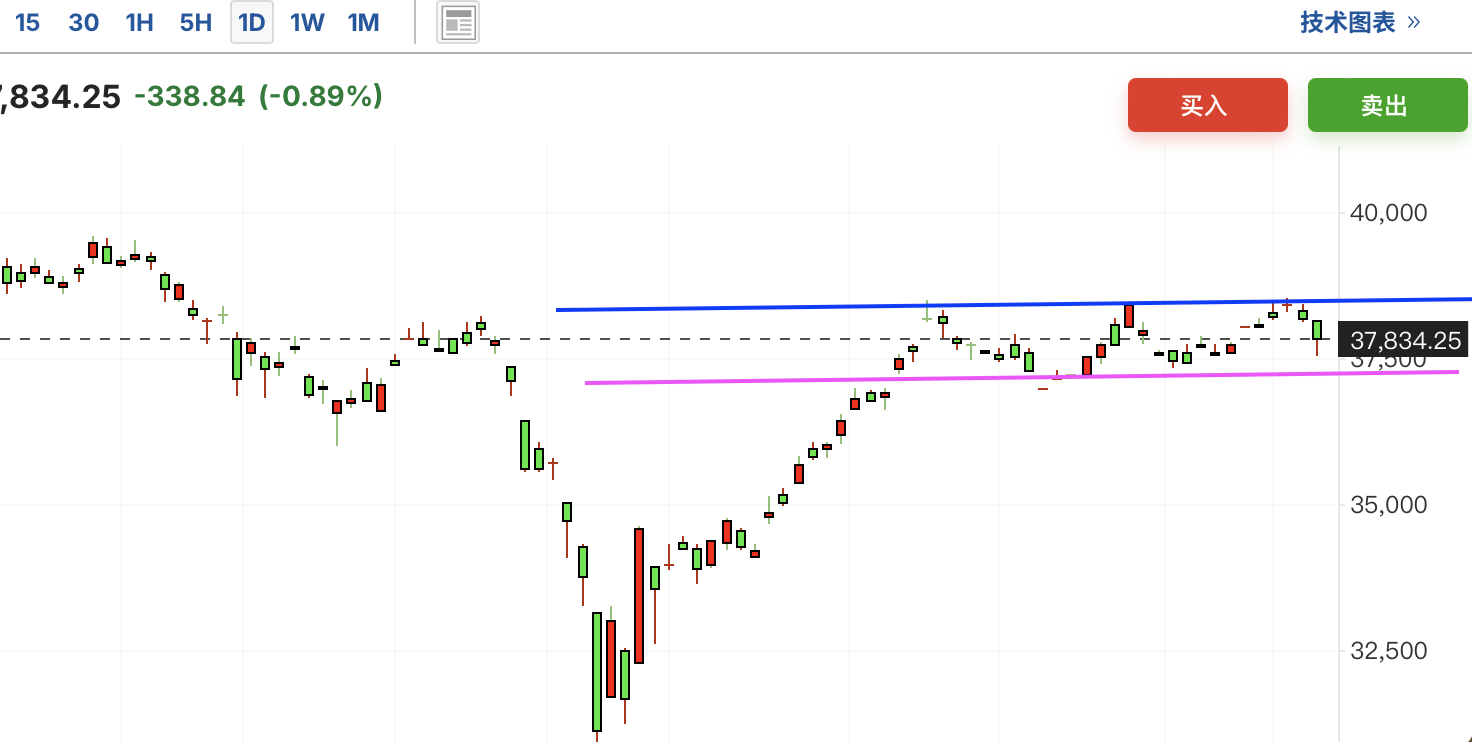Viewport: 1472px width, 742px height.
Task: Click the 40,000 price axis label
Action: (x=1389, y=213)
